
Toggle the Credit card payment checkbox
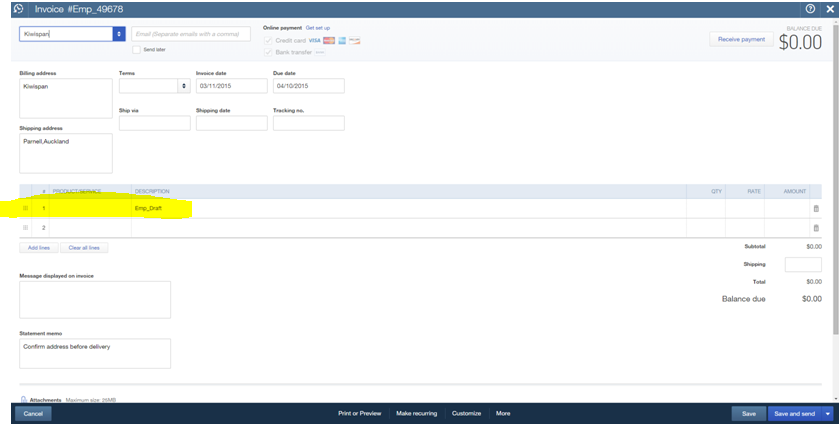pos(267,40)
